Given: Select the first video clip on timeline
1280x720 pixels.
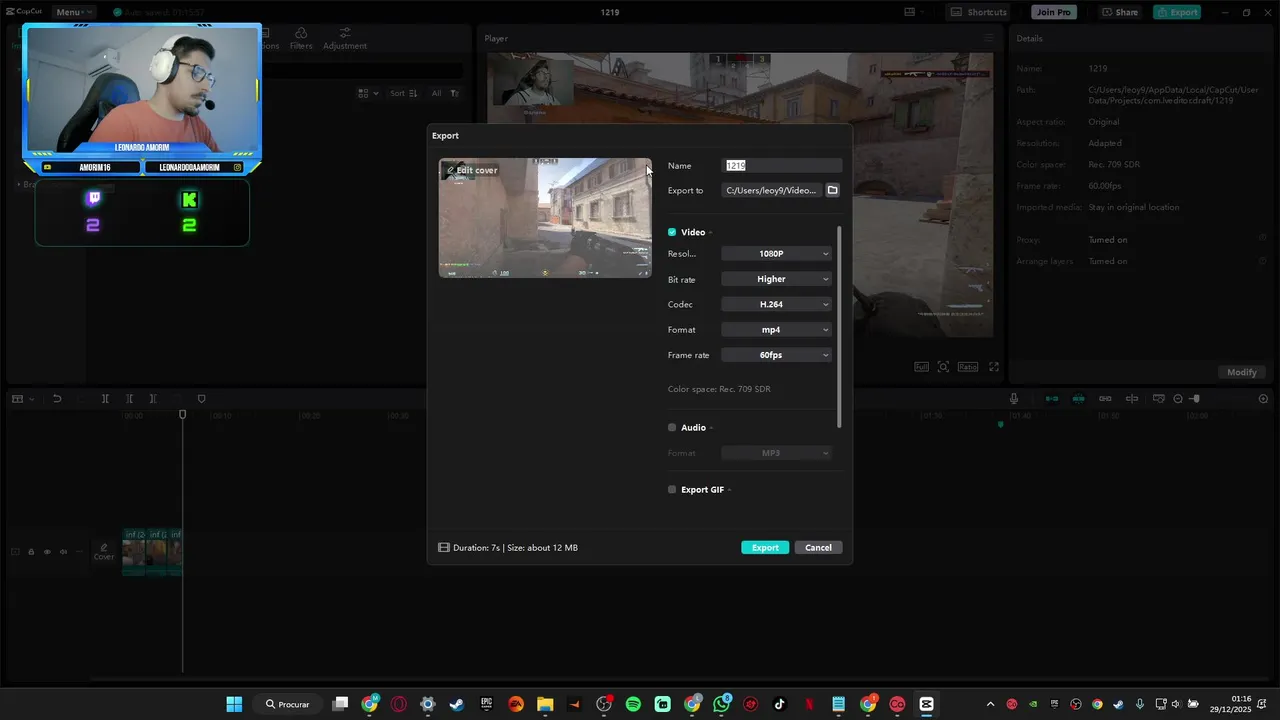Looking at the screenshot, I should coord(134,552).
